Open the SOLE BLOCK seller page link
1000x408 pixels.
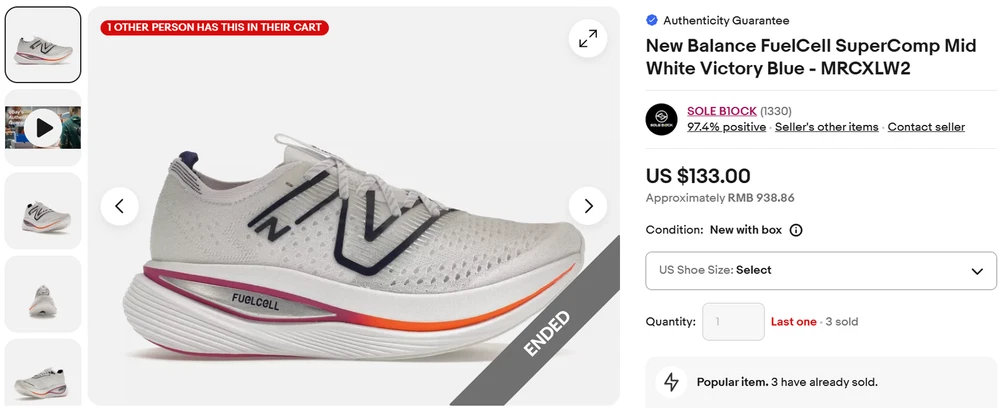tap(721, 111)
